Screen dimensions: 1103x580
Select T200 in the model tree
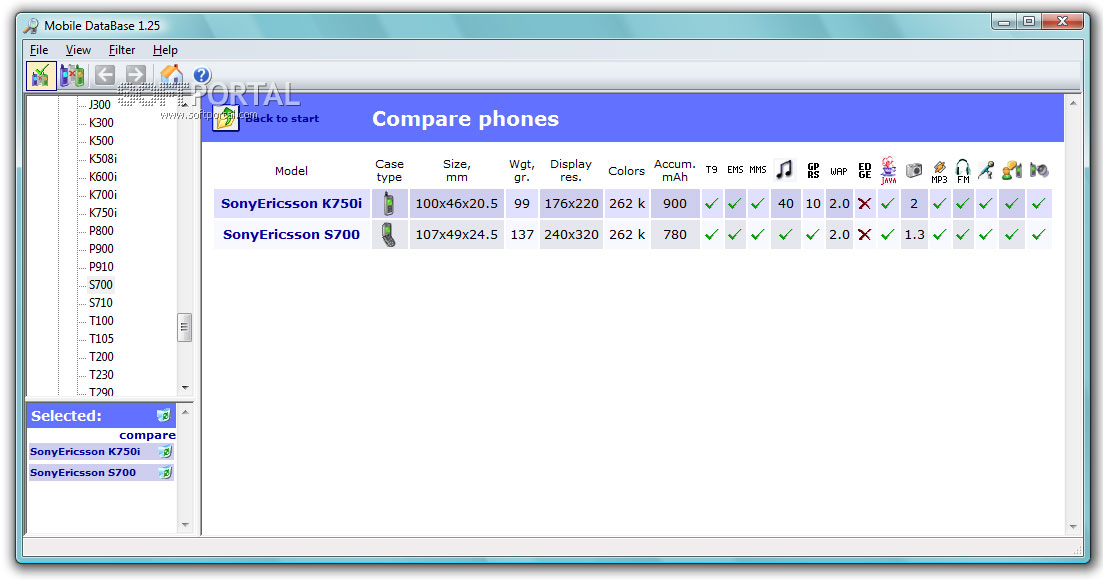(x=101, y=357)
